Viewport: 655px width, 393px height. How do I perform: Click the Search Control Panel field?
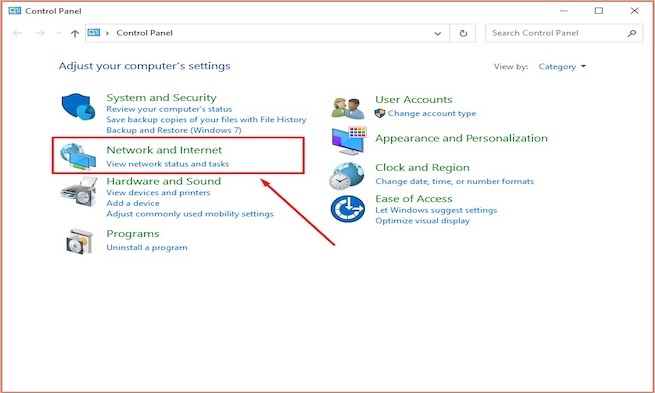coord(564,33)
